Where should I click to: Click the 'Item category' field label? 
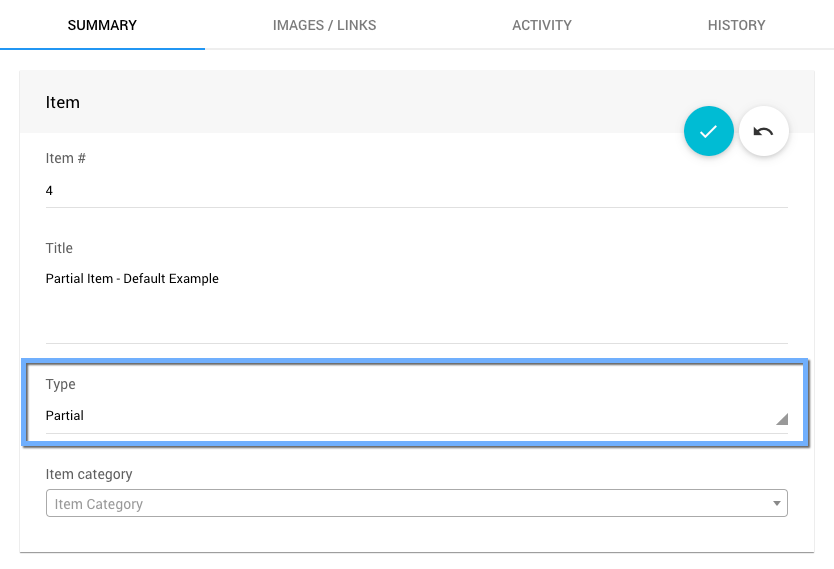pos(89,474)
